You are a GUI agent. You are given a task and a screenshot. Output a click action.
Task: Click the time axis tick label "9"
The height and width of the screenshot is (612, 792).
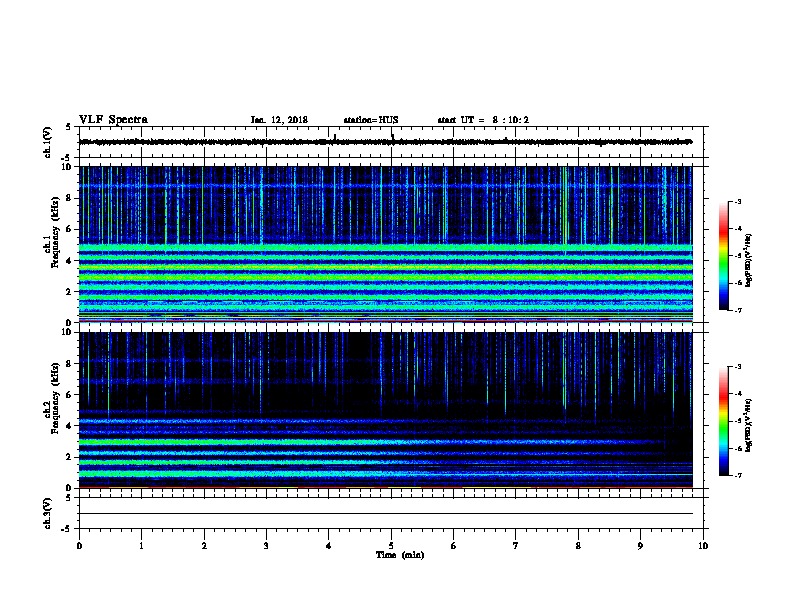click(640, 545)
